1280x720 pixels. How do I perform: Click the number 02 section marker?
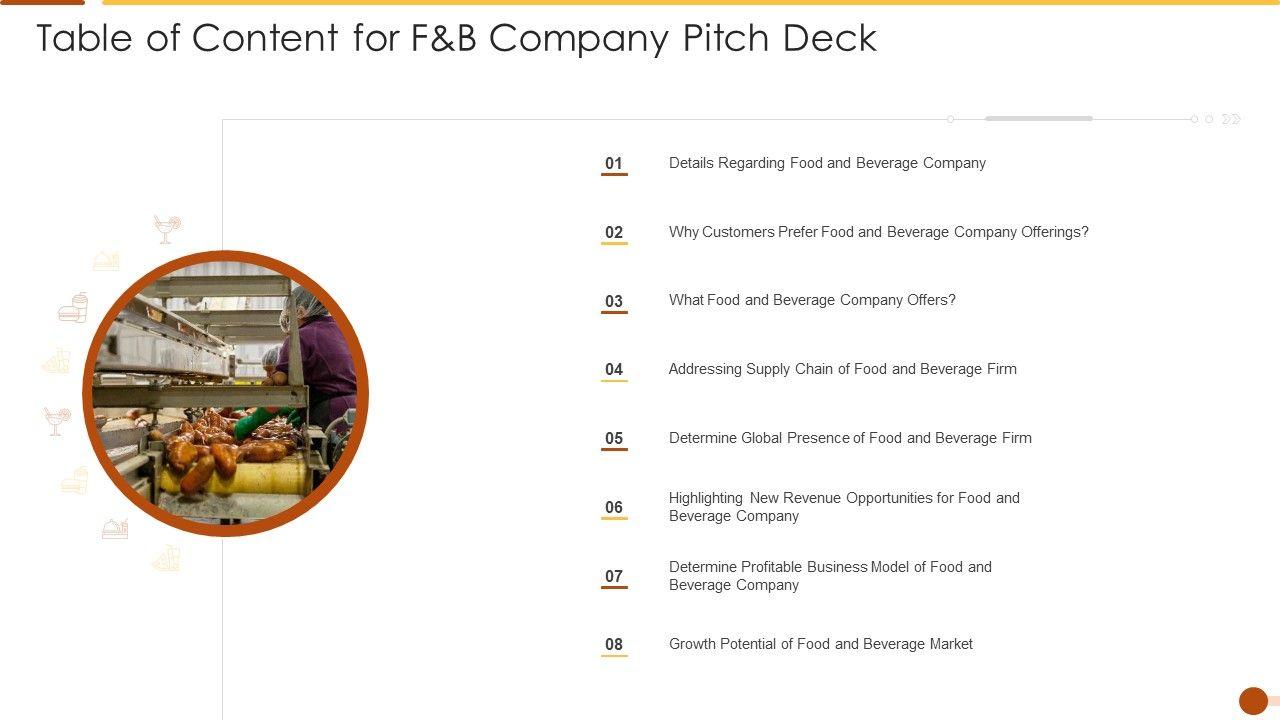click(614, 232)
